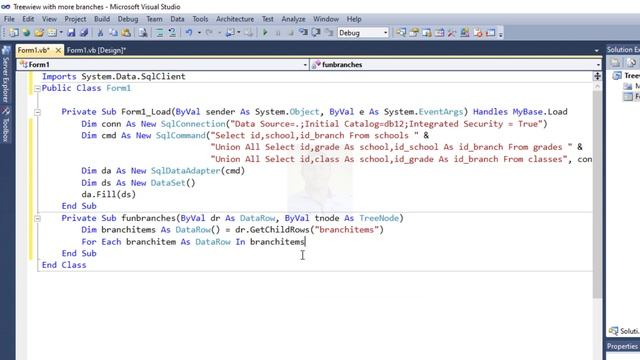Viewport: 640px width, 360px height.
Task: Expand the Undo history dropdown arrow
Action: [x=199, y=33]
